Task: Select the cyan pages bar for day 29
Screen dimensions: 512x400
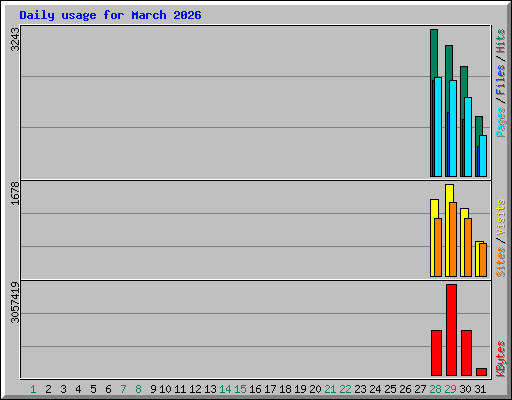Action: tap(453, 129)
